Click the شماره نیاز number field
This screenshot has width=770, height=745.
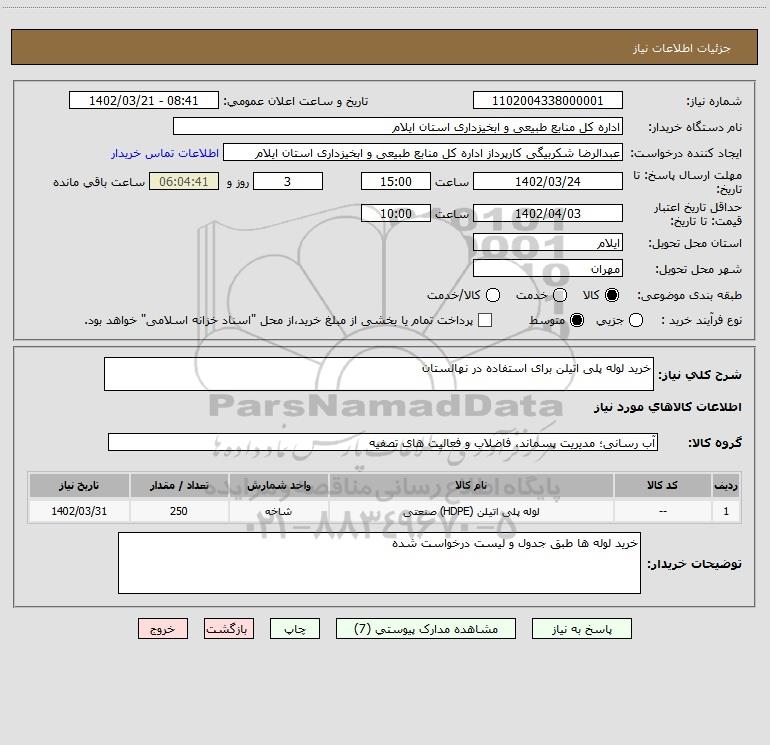pyautogui.click(x=548, y=101)
